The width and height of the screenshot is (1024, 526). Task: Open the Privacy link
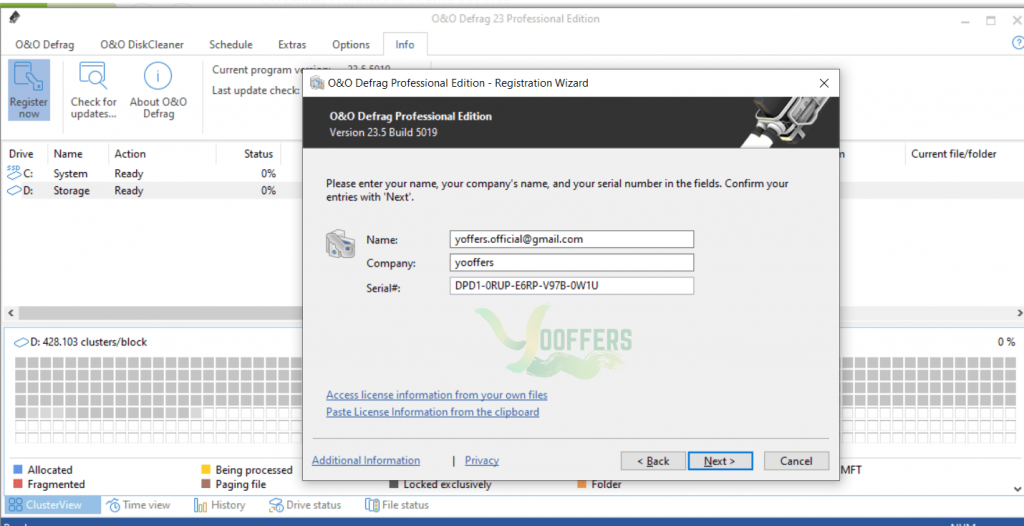(x=481, y=460)
